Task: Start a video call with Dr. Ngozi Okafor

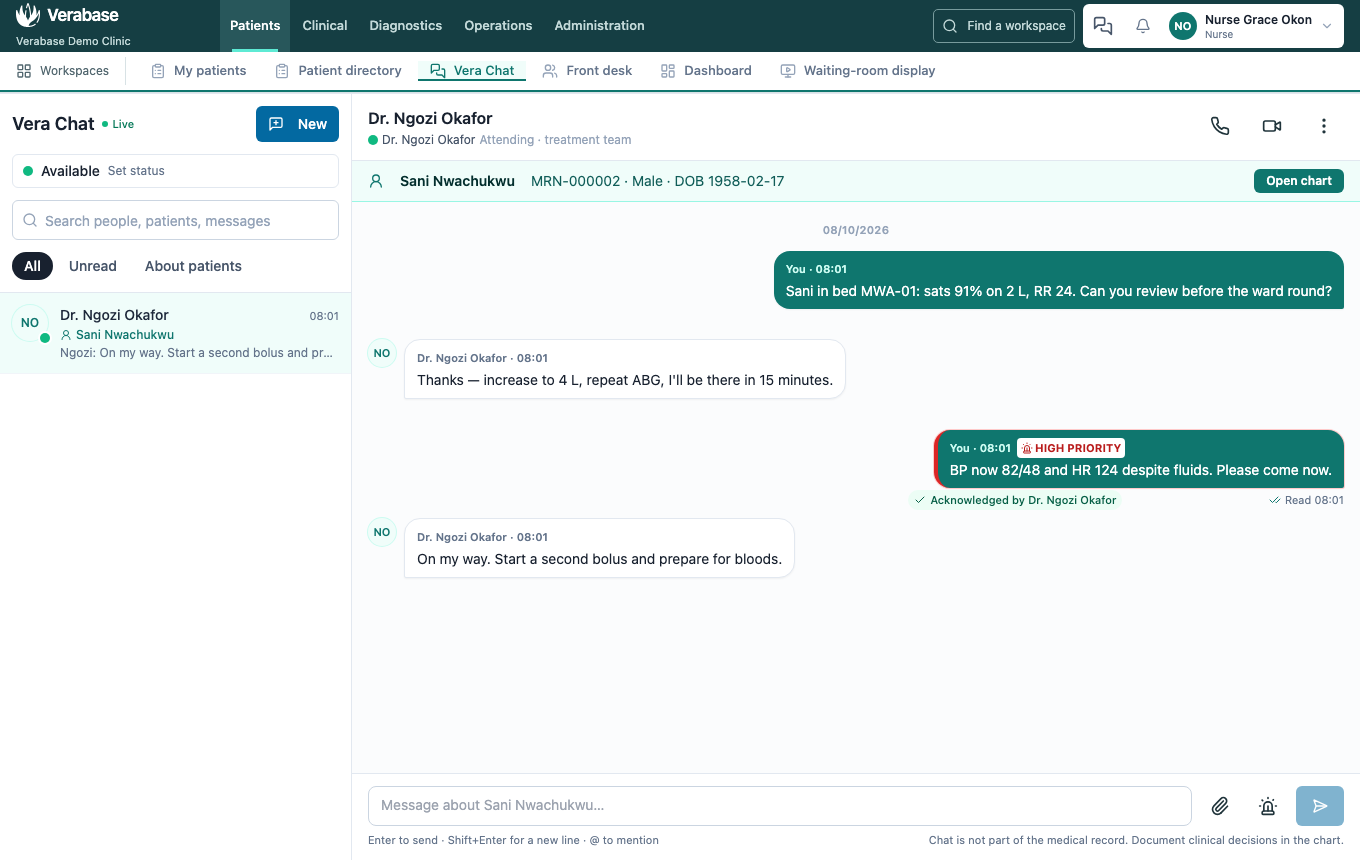Action: (1272, 126)
